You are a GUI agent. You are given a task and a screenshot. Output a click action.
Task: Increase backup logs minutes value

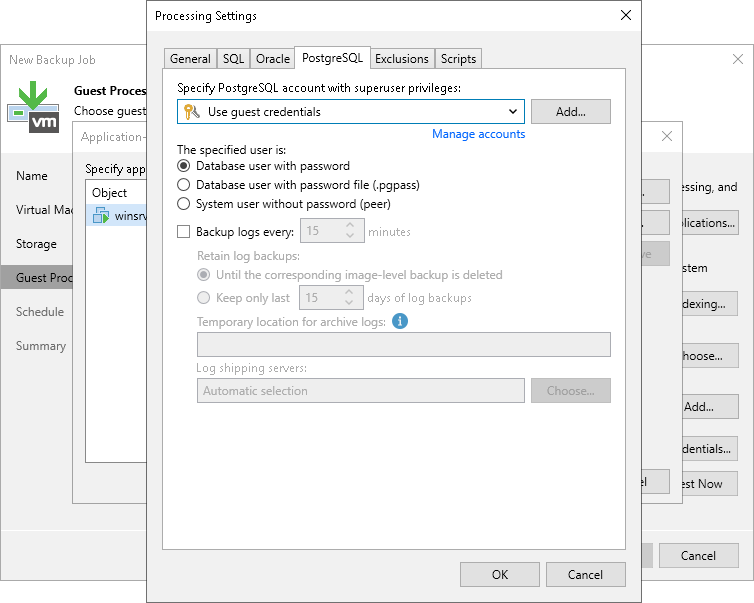point(350,226)
